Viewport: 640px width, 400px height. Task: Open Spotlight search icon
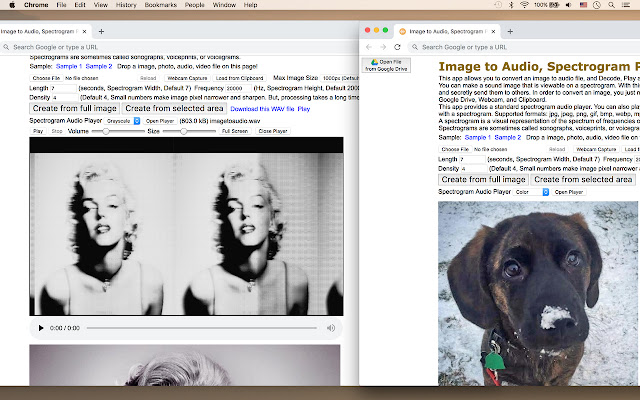[611, 5]
